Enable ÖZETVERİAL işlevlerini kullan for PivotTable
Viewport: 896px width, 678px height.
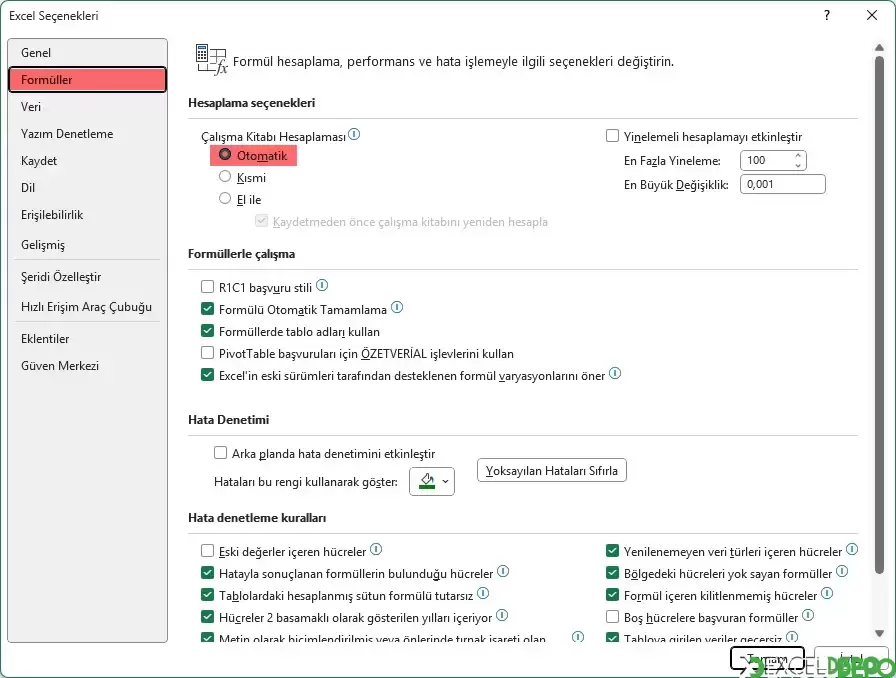(x=207, y=353)
